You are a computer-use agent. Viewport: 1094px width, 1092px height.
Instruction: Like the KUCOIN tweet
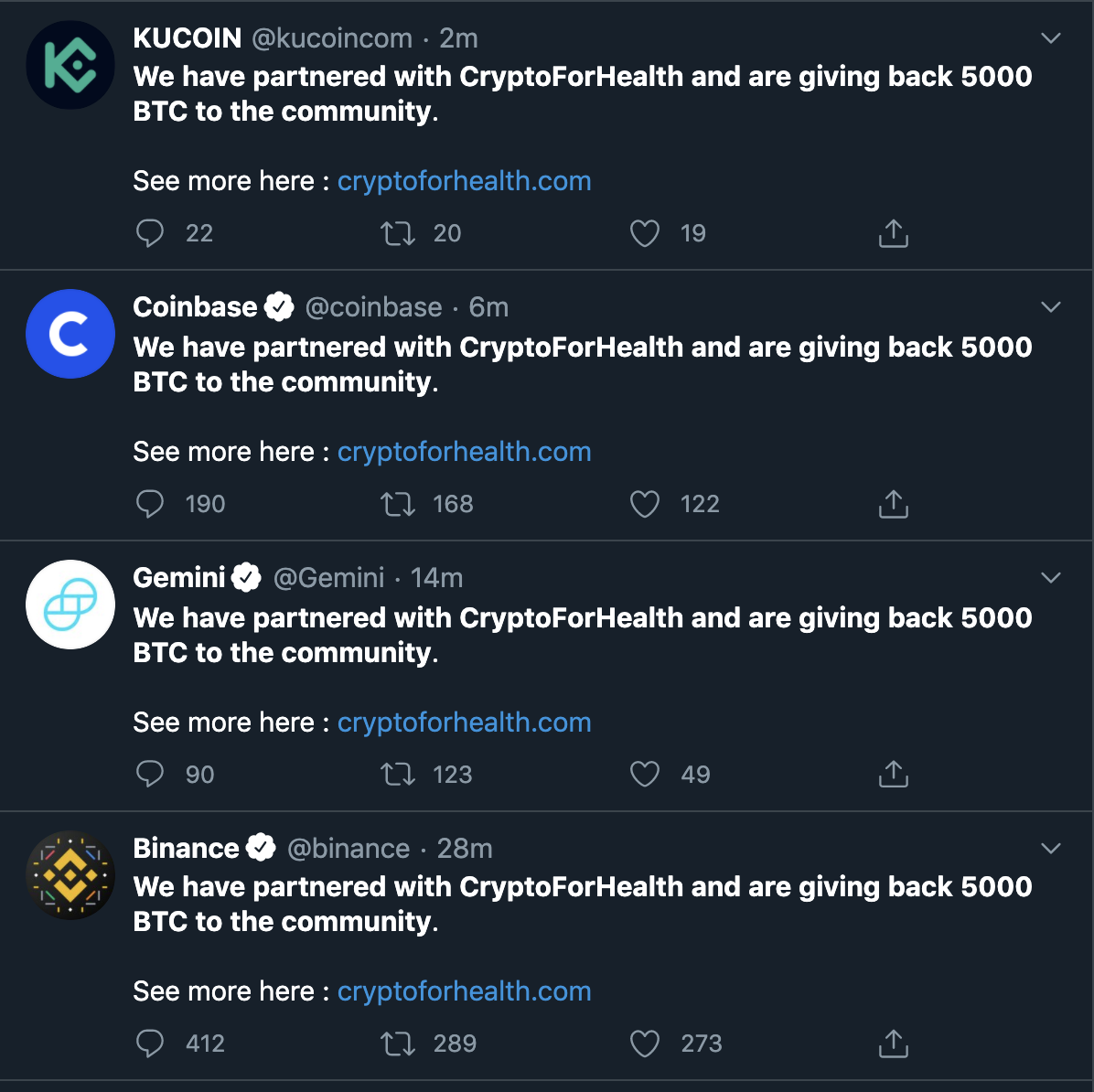(645, 233)
